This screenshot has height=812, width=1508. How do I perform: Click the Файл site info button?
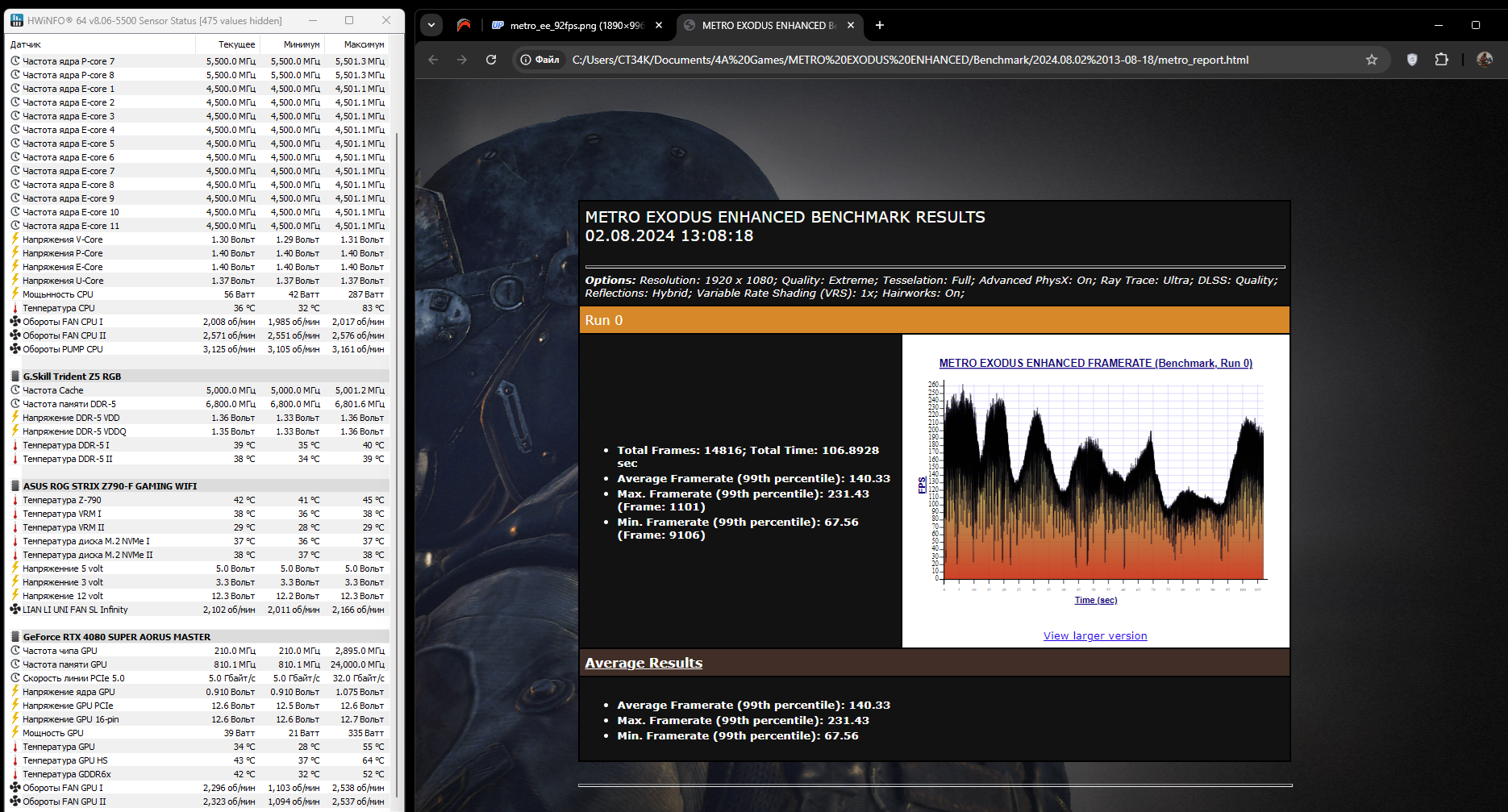click(x=540, y=60)
